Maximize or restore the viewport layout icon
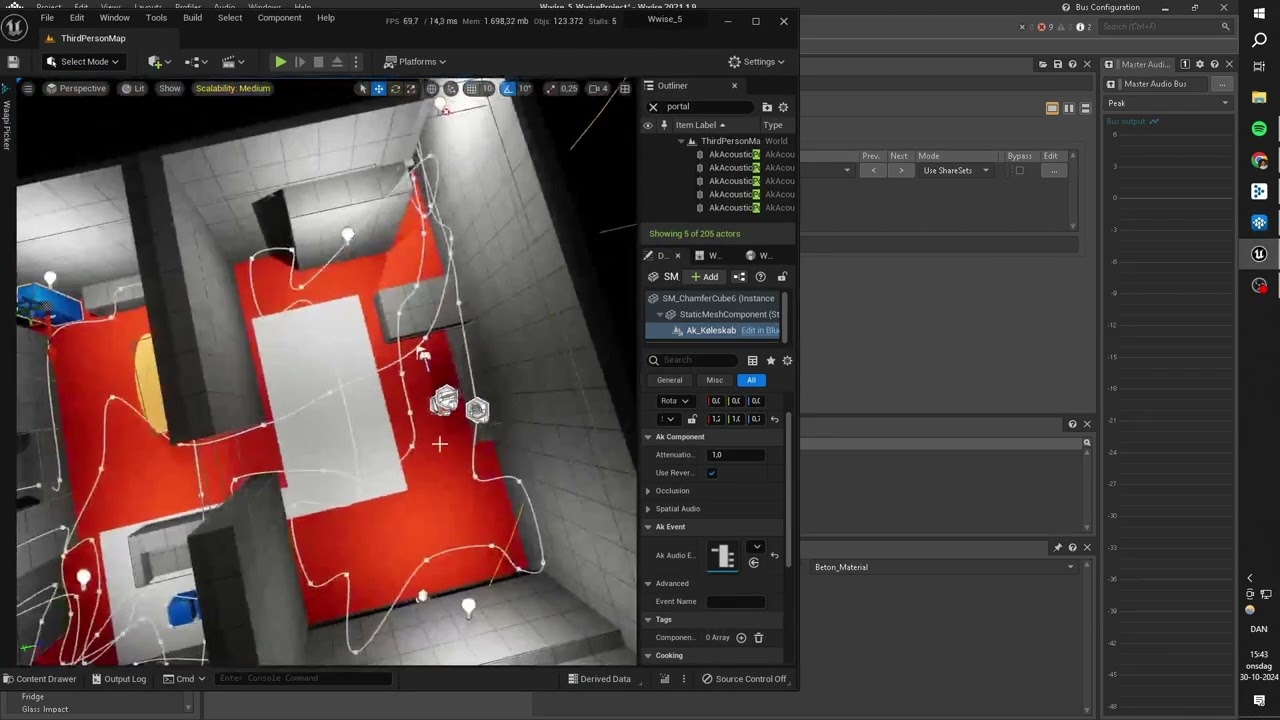The image size is (1280, 720). click(x=625, y=89)
